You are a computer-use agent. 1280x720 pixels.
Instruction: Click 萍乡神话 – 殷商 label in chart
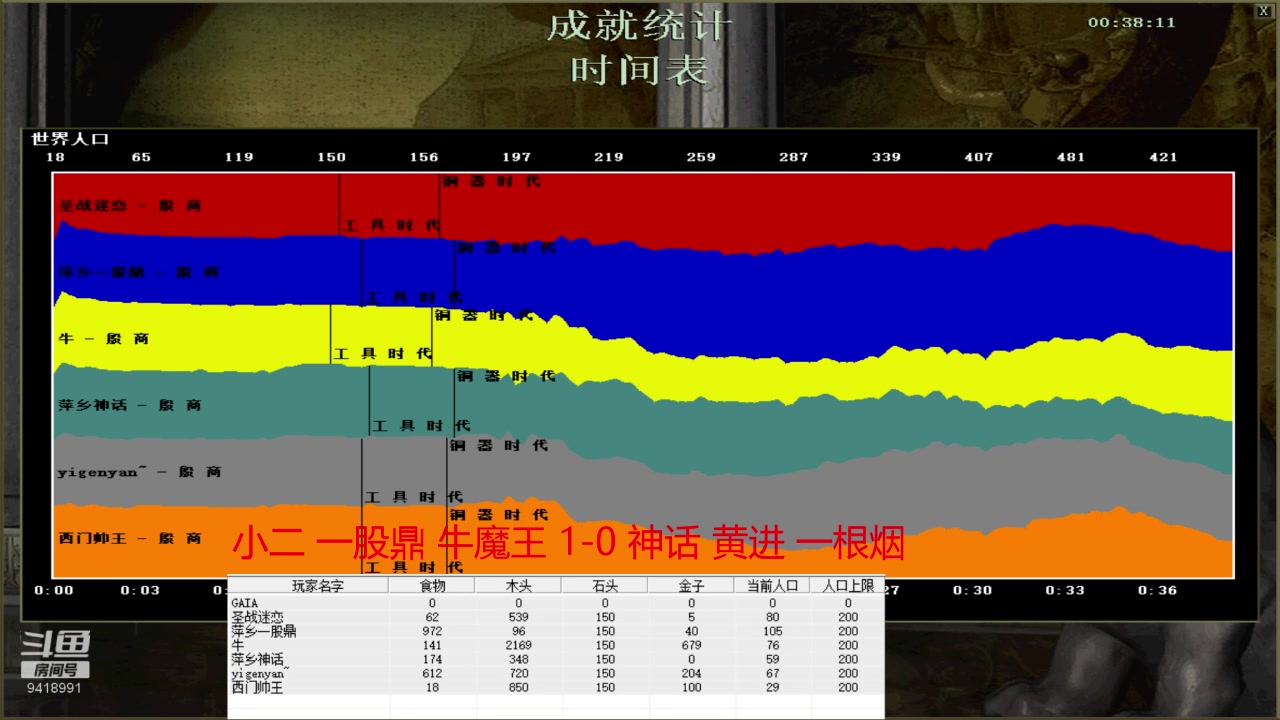tap(130, 405)
